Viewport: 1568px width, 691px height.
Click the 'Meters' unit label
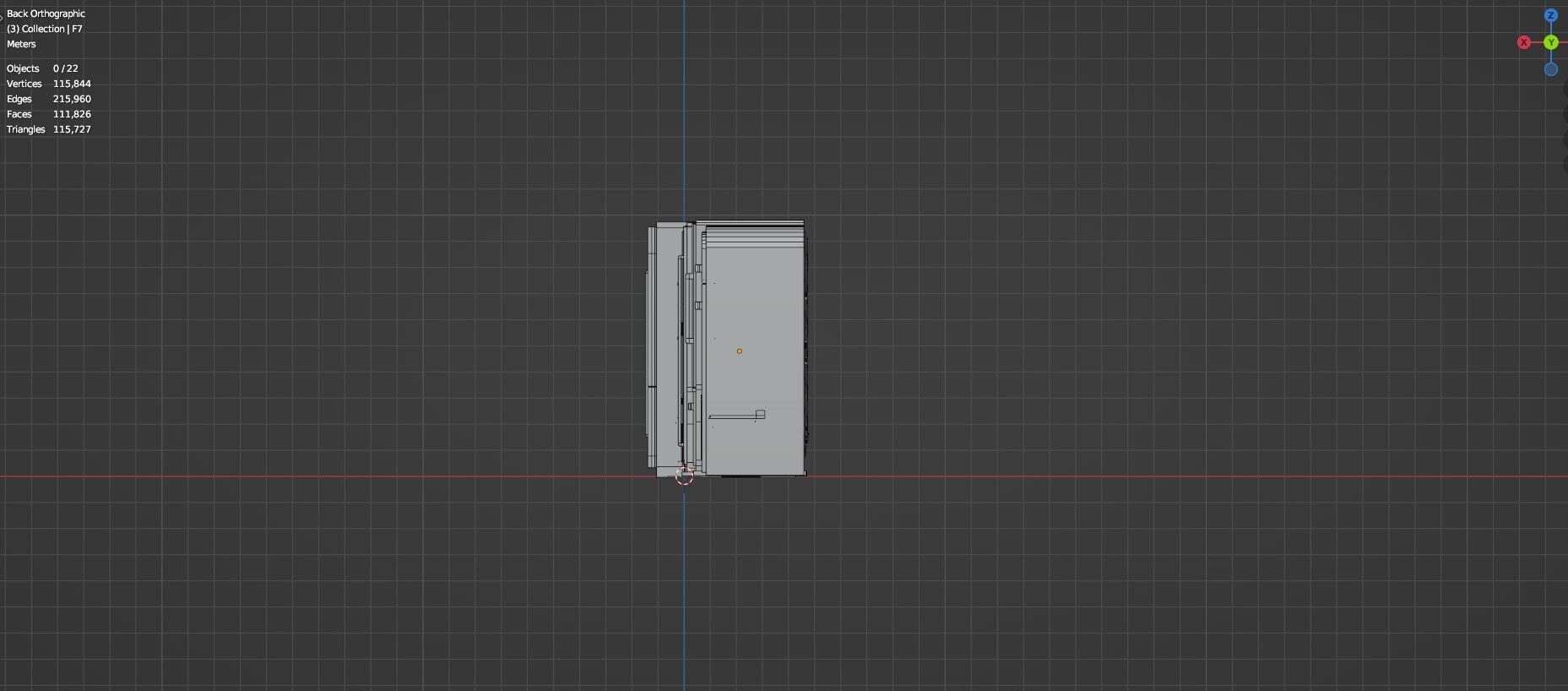(21, 44)
